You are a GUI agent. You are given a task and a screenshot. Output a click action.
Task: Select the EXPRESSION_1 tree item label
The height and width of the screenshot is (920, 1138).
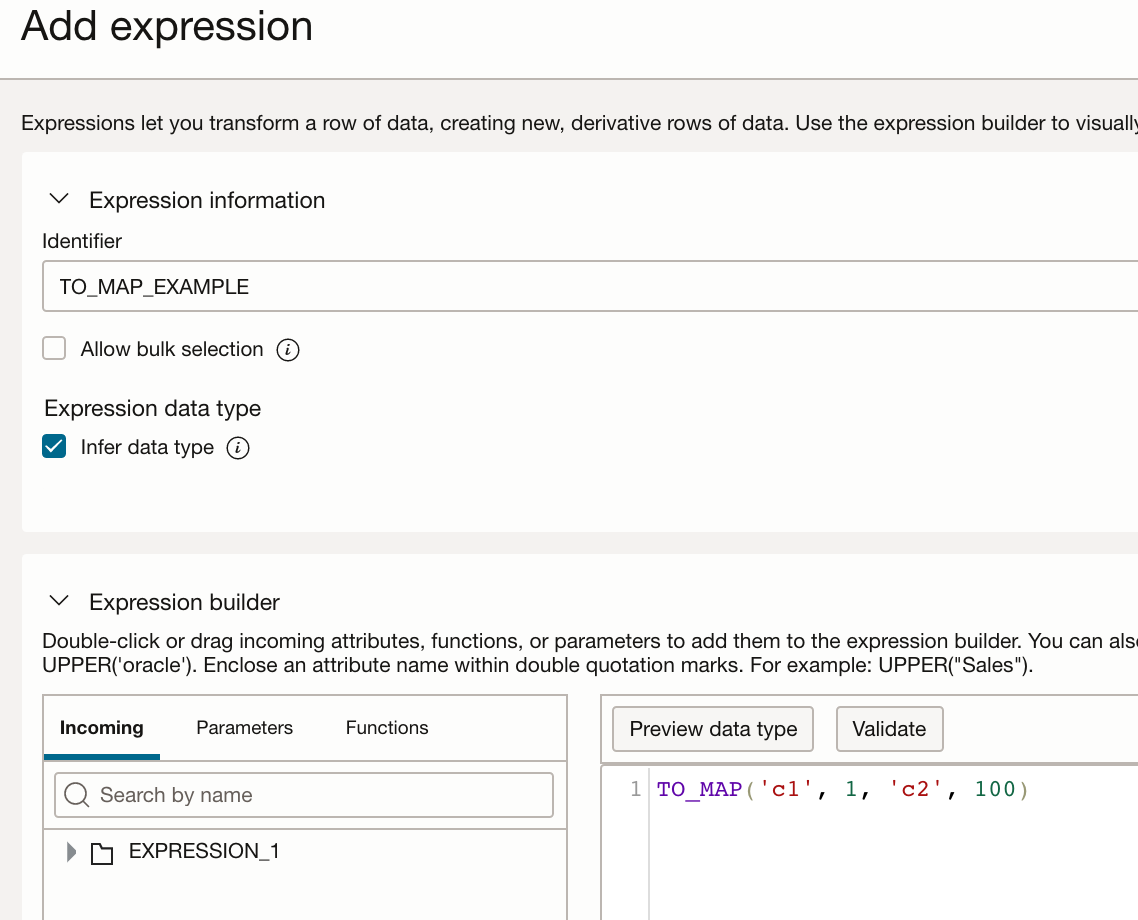(204, 851)
